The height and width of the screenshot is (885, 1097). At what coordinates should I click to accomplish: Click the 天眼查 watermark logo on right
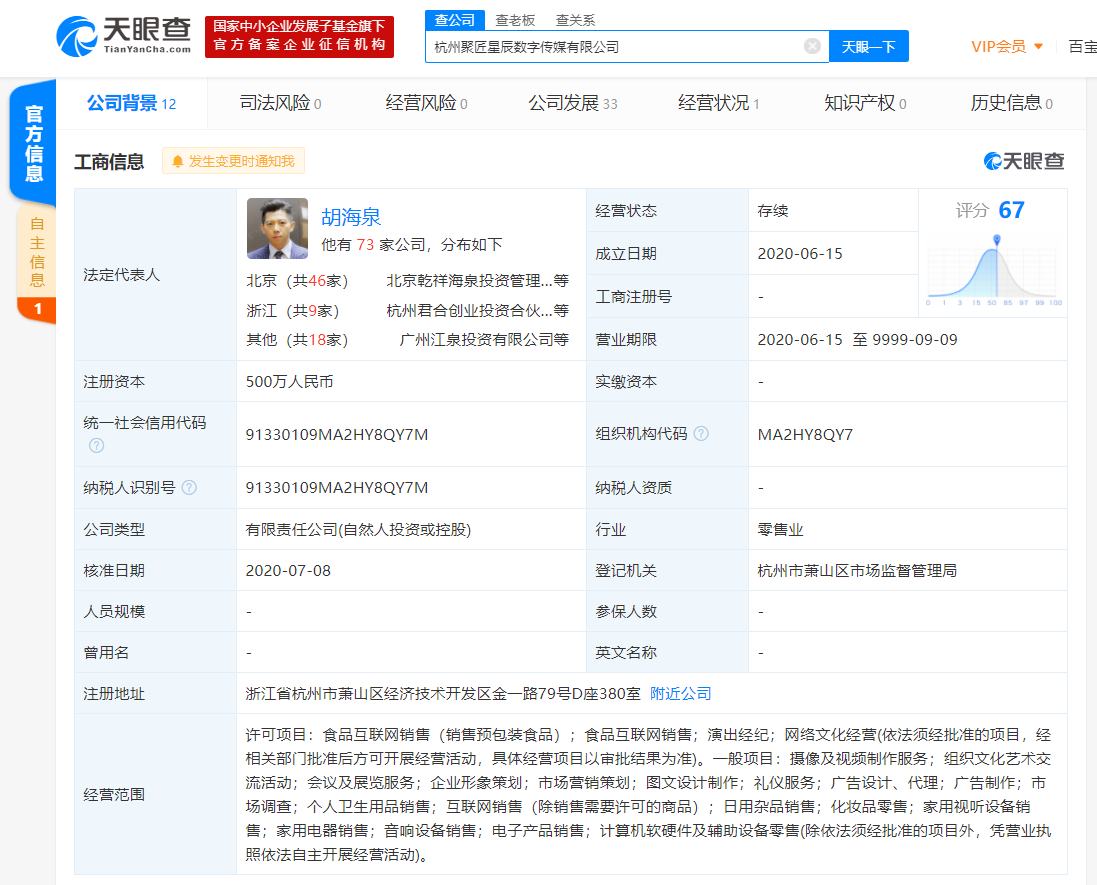pos(1024,161)
